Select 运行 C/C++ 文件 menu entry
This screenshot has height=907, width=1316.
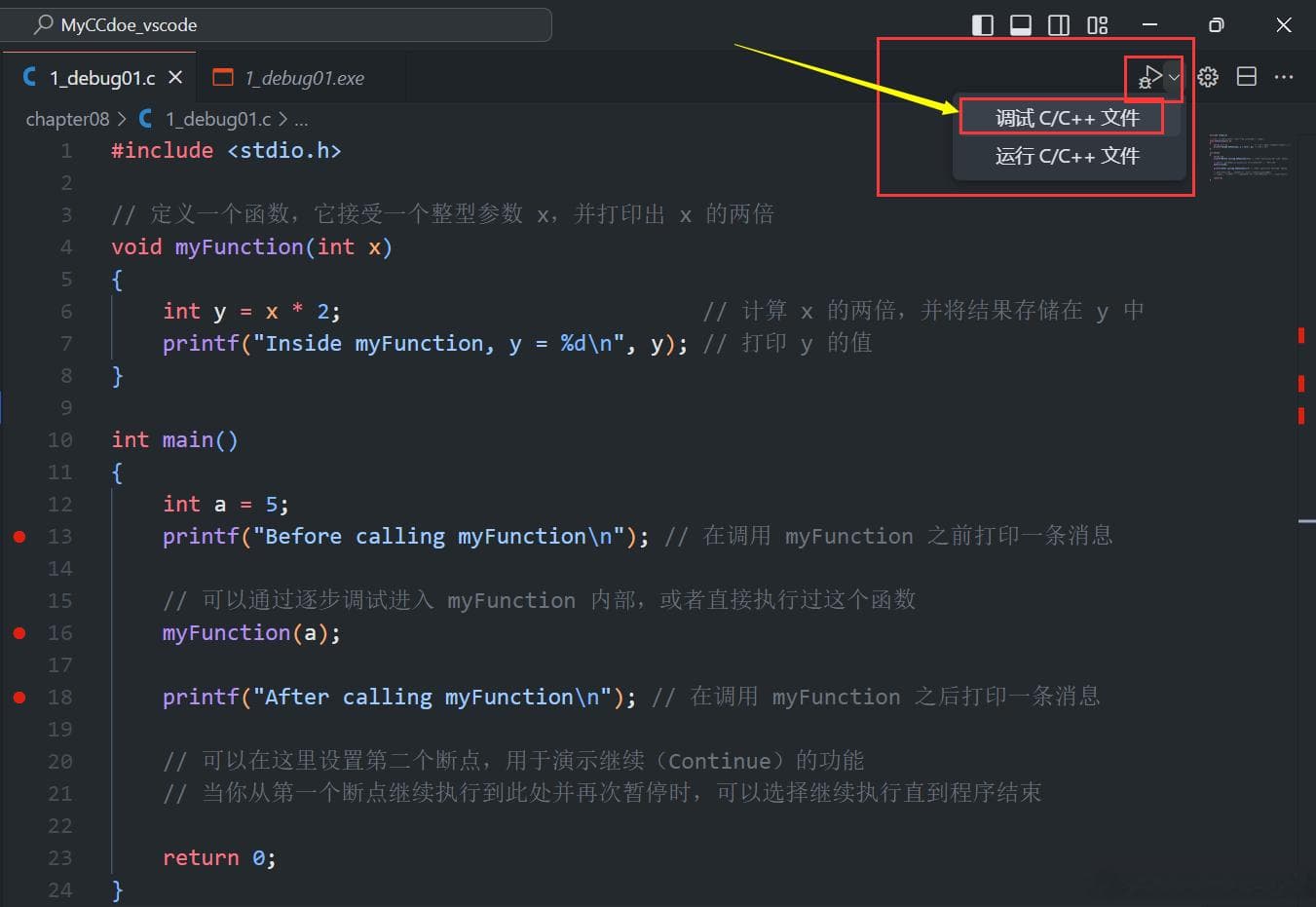(1068, 156)
